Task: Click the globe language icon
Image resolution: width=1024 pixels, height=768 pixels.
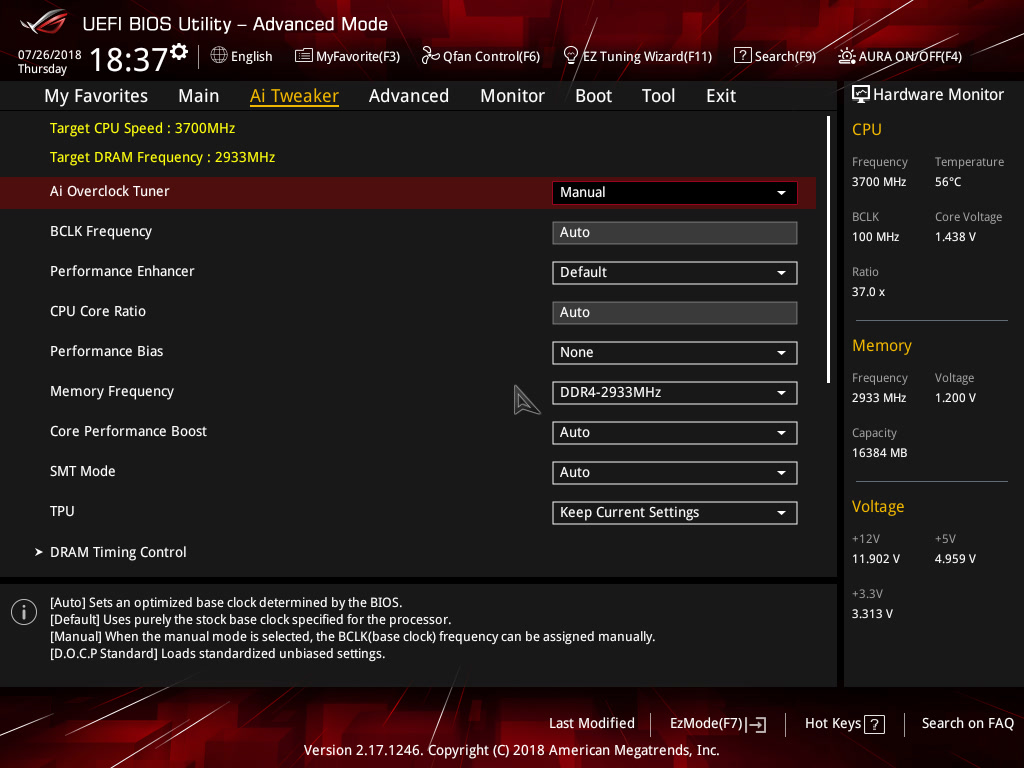Action: pyautogui.click(x=219, y=56)
